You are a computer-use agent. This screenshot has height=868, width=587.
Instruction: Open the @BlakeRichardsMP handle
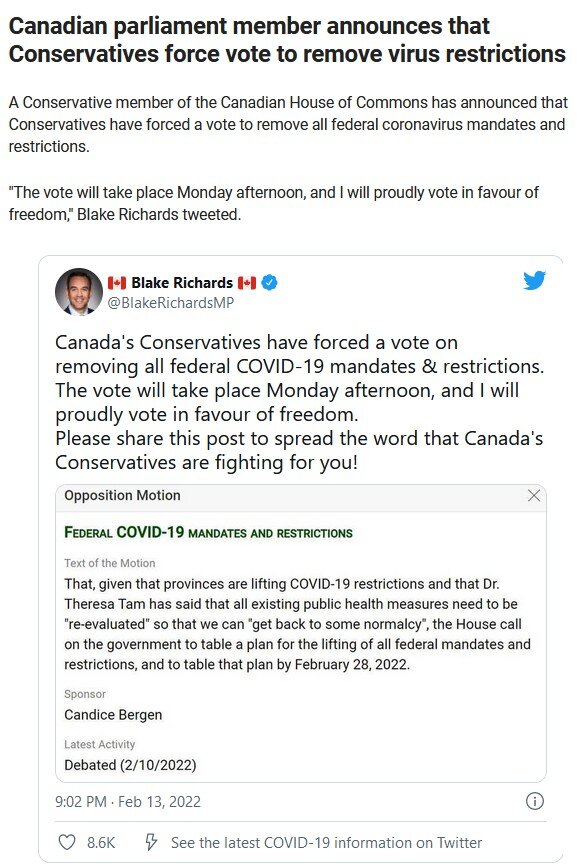tap(171, 303)
